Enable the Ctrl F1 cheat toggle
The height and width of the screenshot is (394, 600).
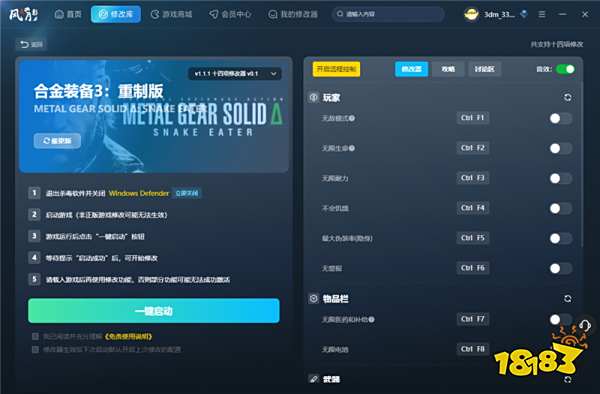click(x=561, y=119)
